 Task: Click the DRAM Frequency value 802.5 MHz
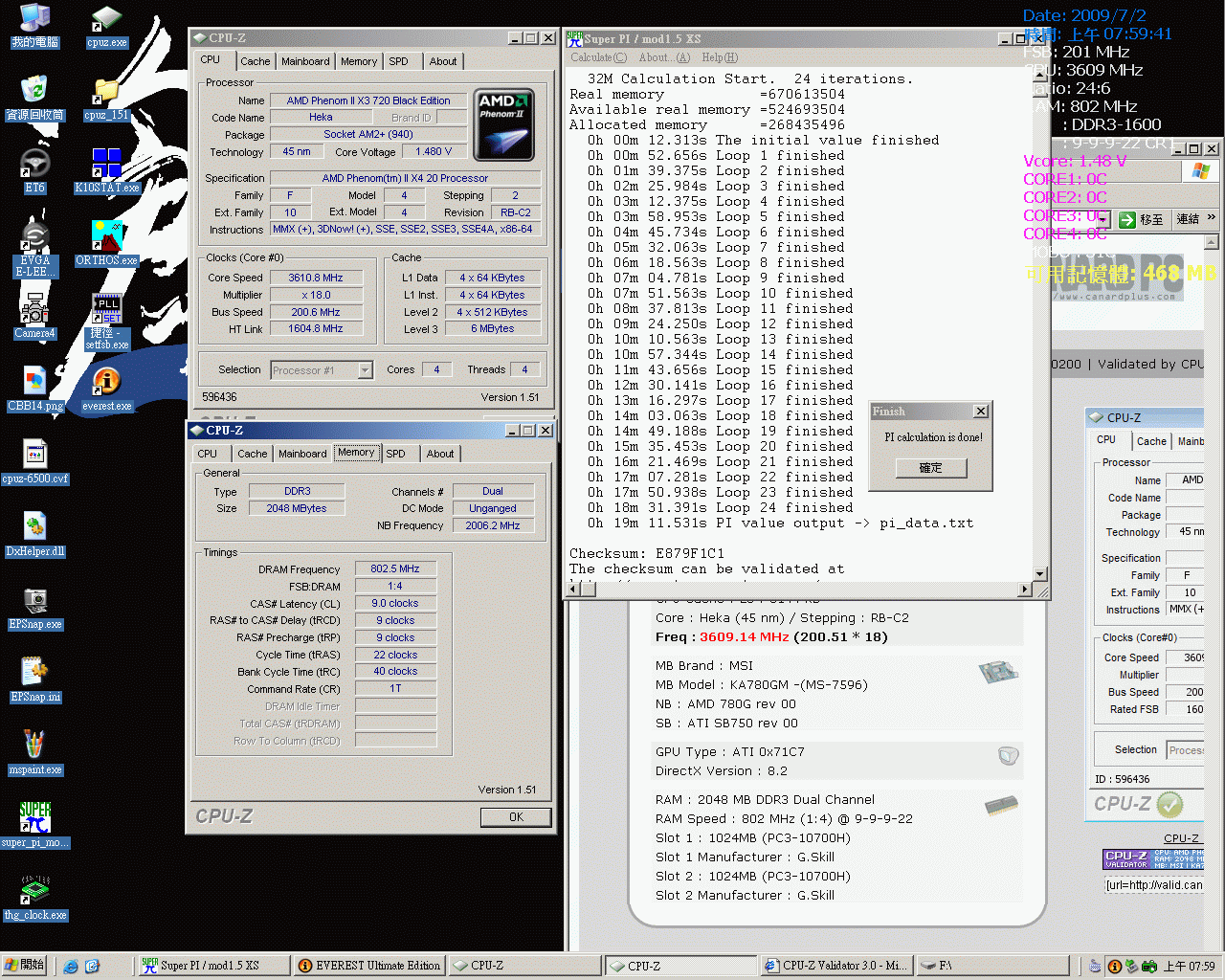pyautogui.click(x=395, y=568)
